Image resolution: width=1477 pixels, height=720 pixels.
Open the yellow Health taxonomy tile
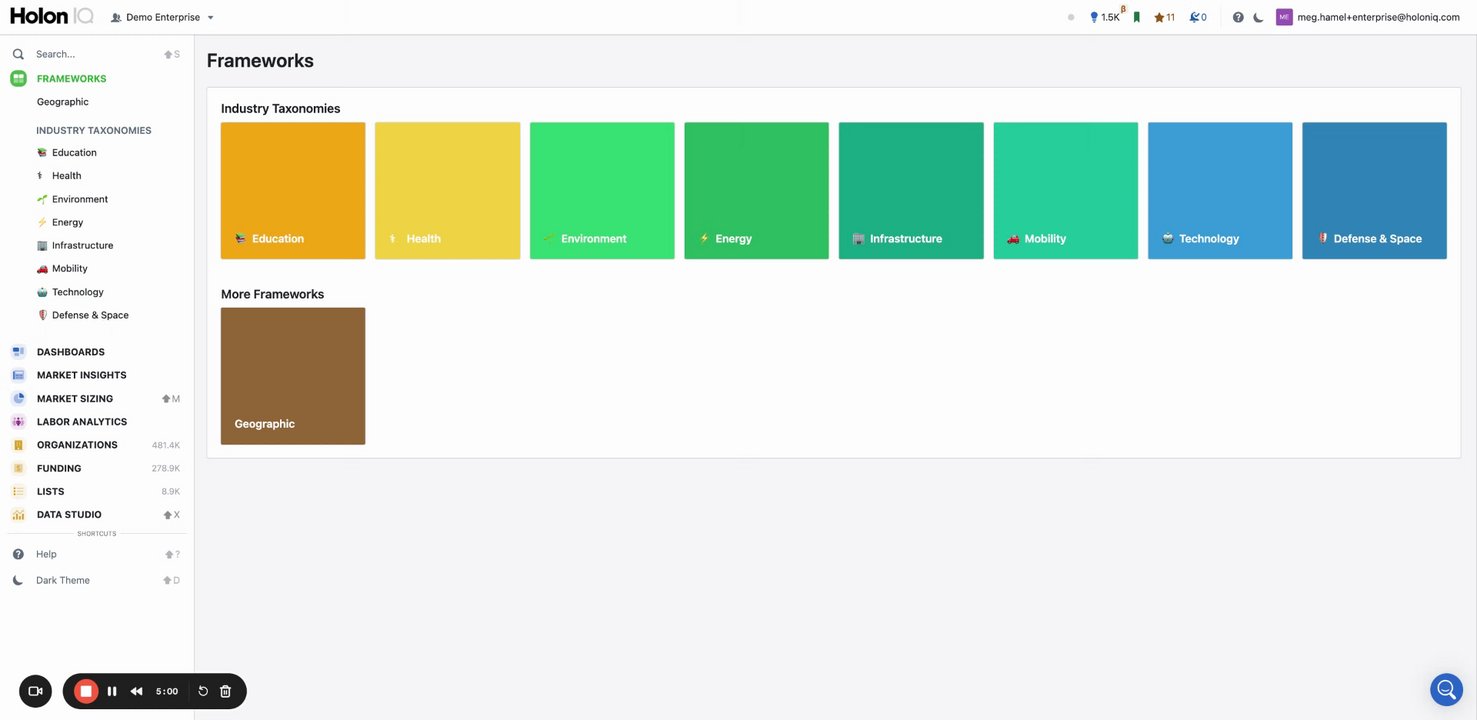tap(447, 191)
